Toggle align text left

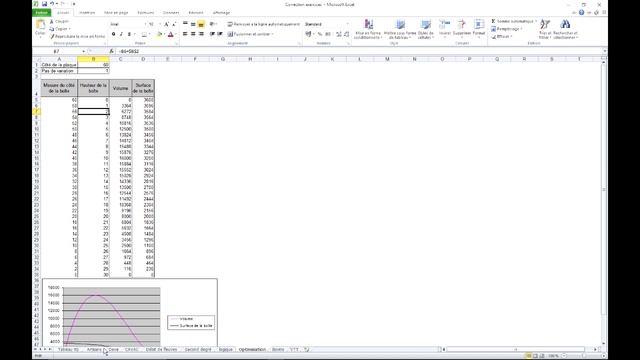pos(185,34)
